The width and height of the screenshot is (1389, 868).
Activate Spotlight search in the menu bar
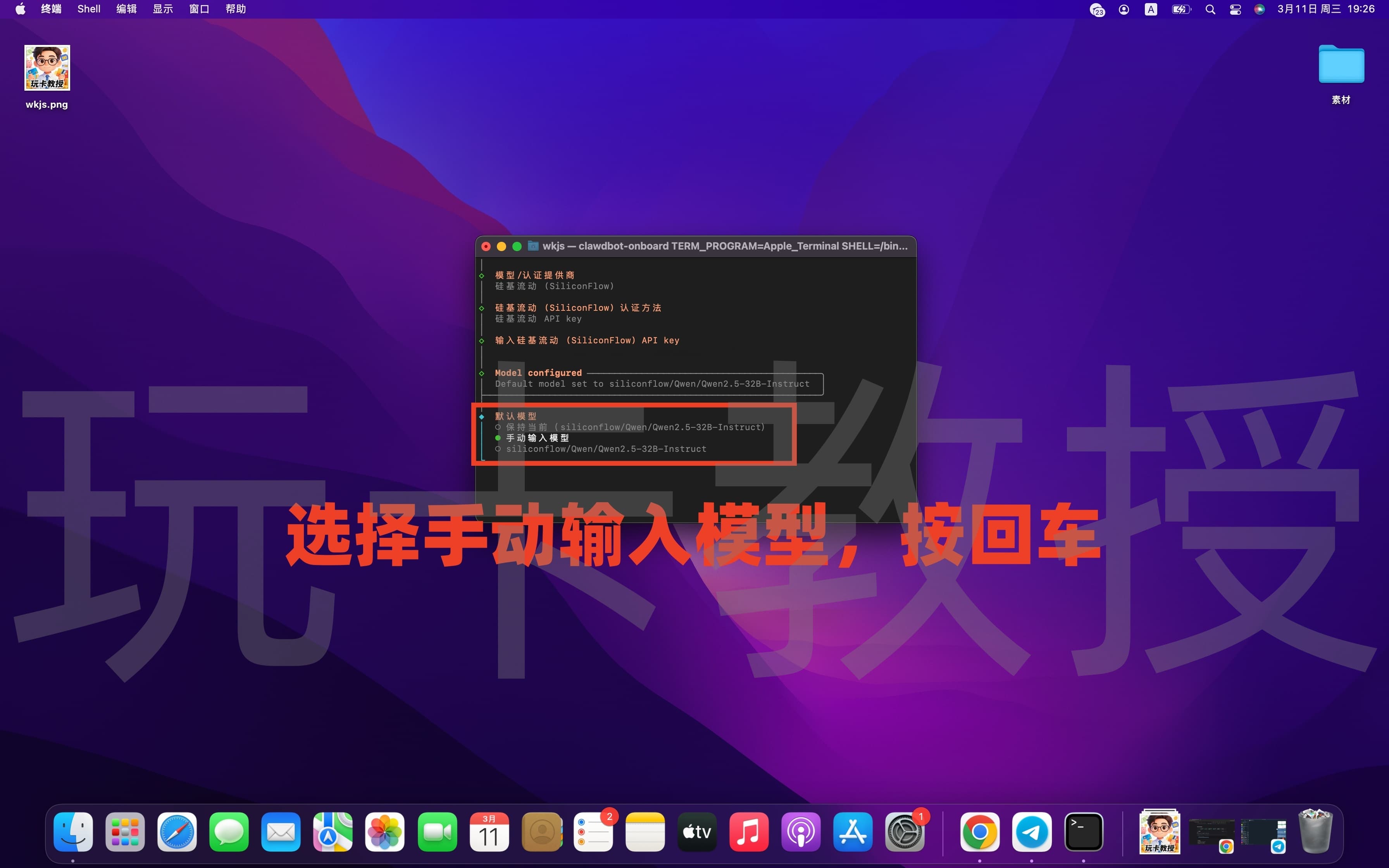(x=1210, y=9)
